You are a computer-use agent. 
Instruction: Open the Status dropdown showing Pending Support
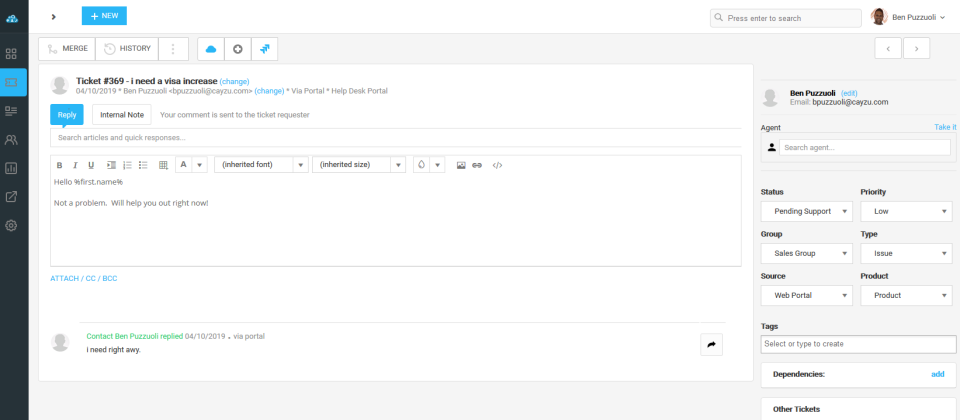tap(806, 211)
